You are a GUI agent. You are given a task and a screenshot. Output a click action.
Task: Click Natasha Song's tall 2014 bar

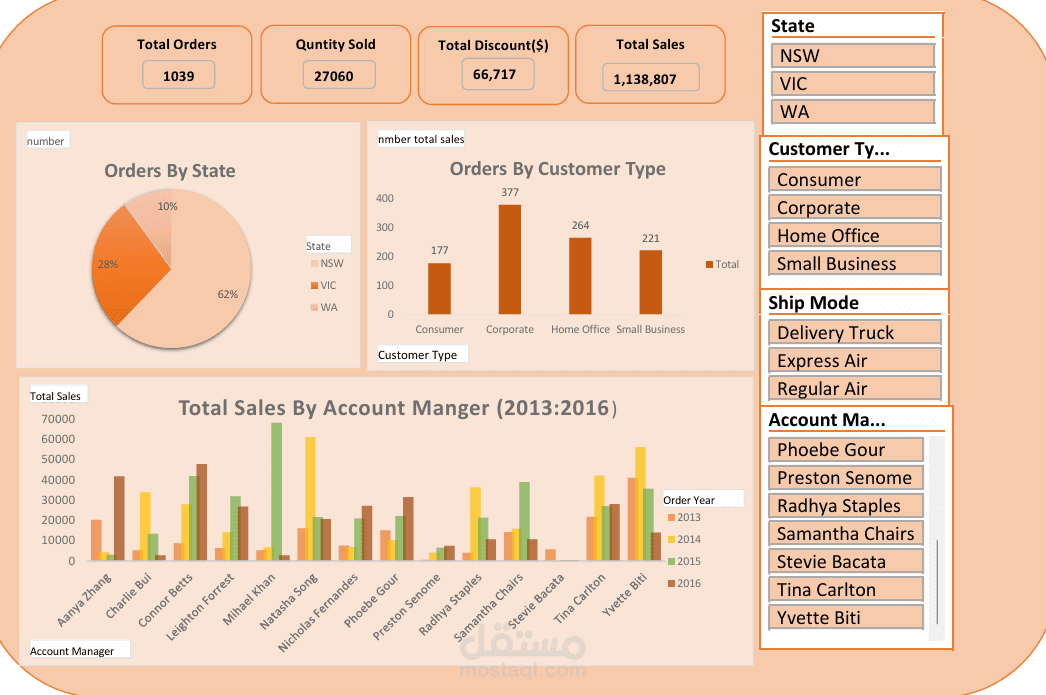click(x=310, y=498)
